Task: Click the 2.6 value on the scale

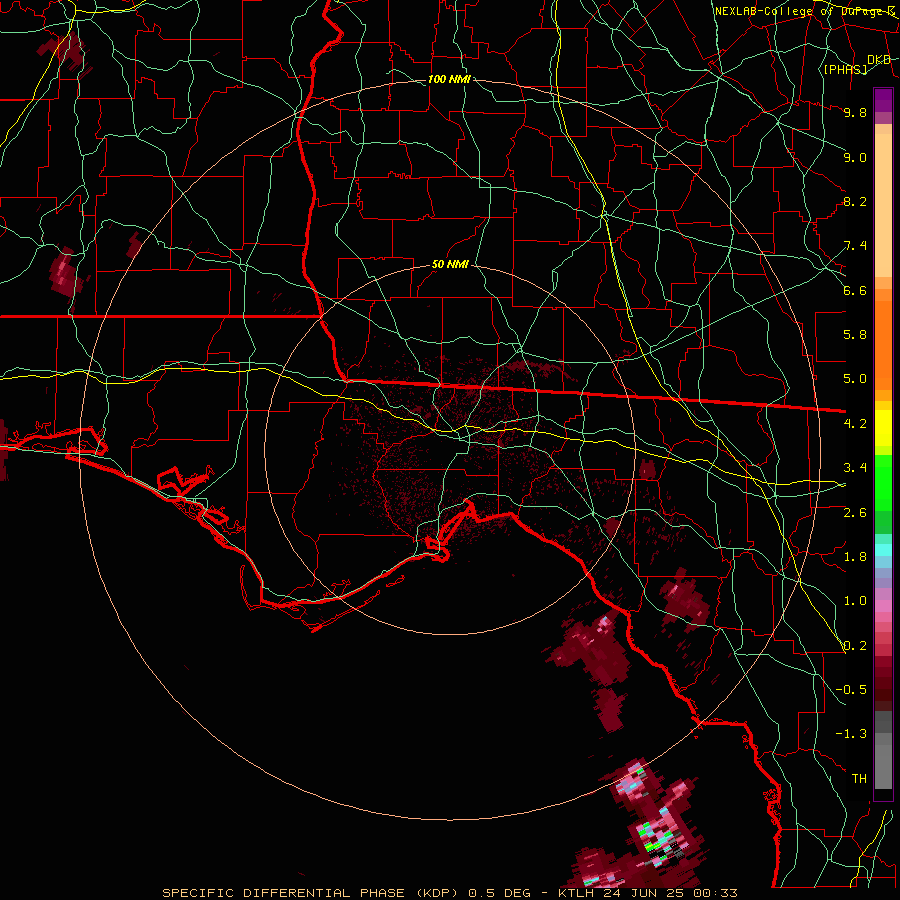Action: (x=855, y=513)
